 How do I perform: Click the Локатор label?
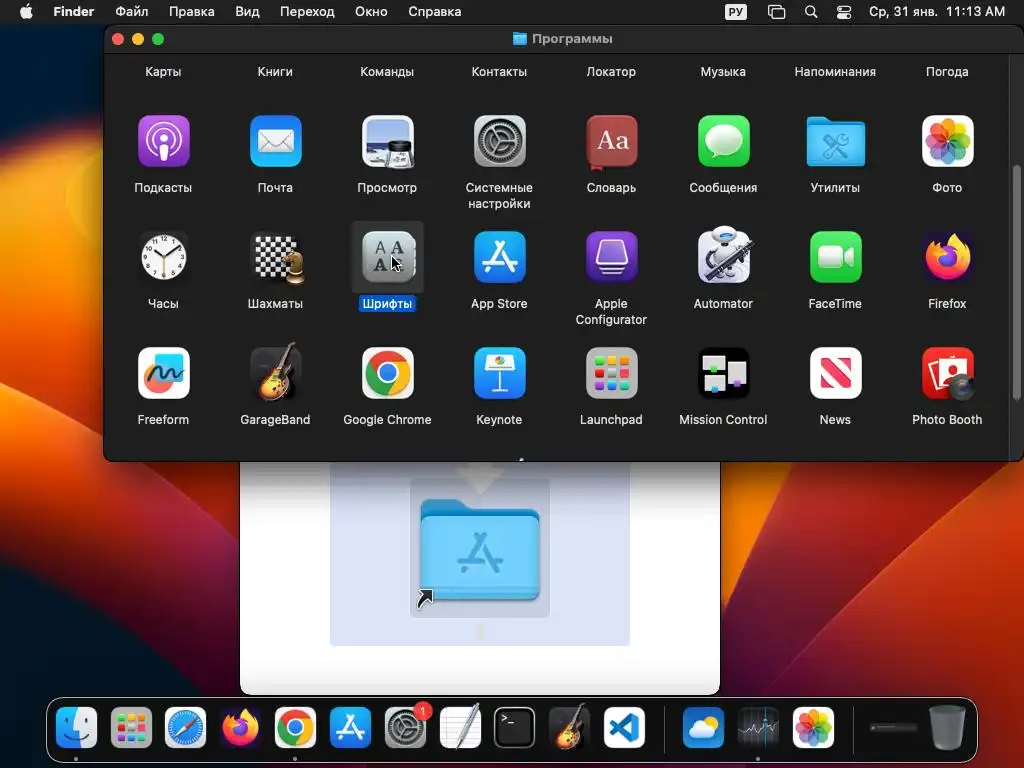[x=611, y=72]
